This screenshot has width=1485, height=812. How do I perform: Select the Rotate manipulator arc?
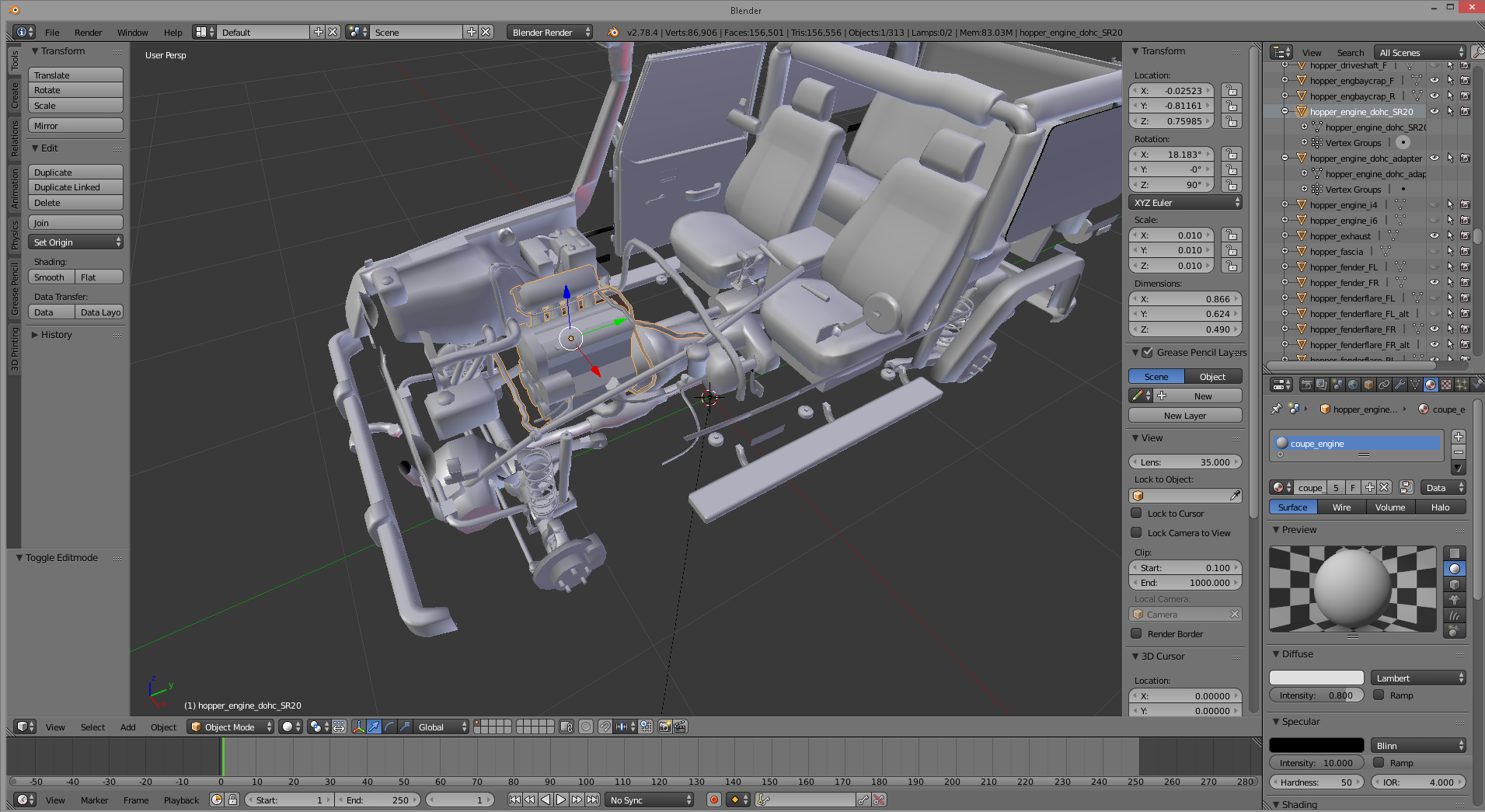[389, 727]
